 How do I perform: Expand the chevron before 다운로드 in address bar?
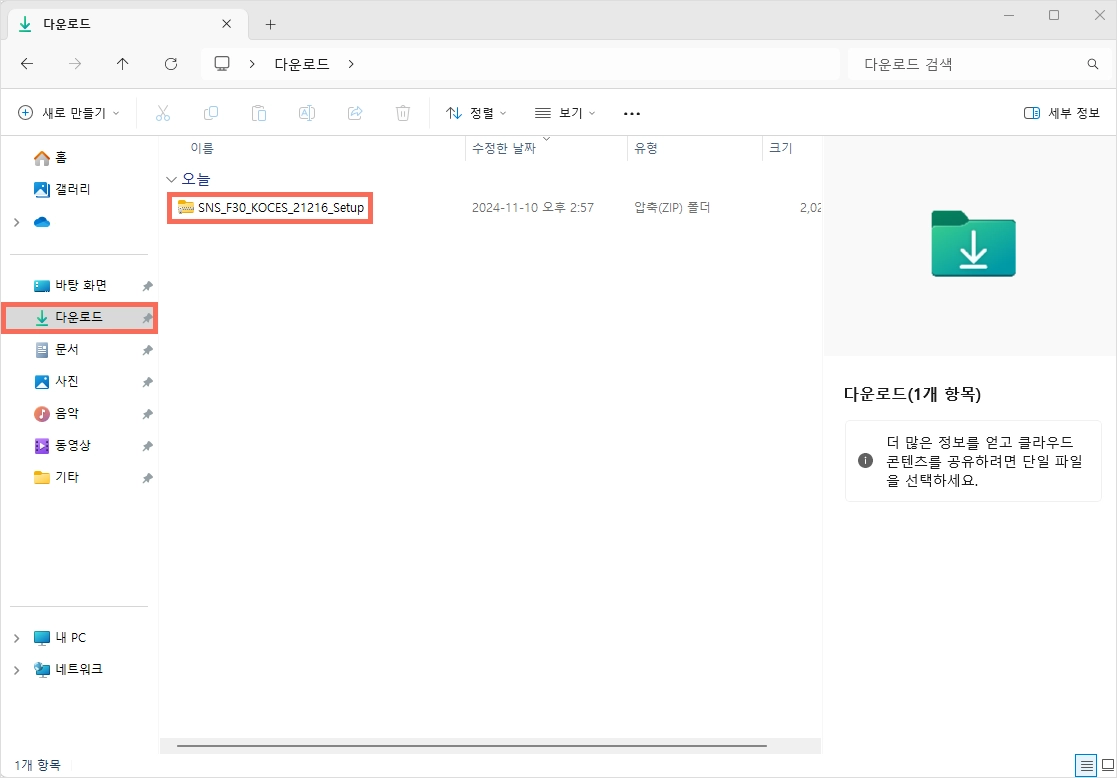(x=252, y=64)
